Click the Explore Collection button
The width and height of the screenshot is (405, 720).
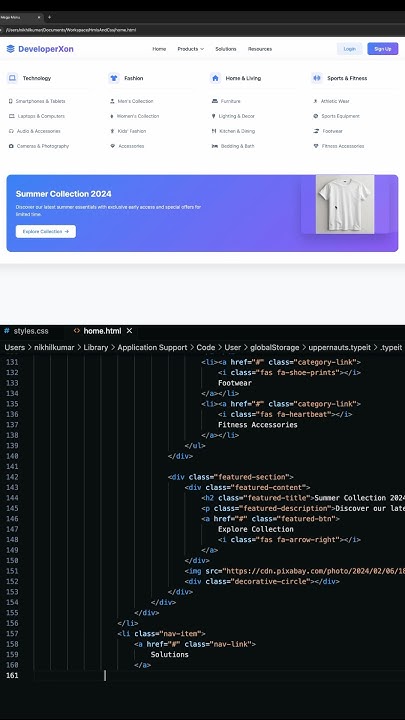point(45,231)
